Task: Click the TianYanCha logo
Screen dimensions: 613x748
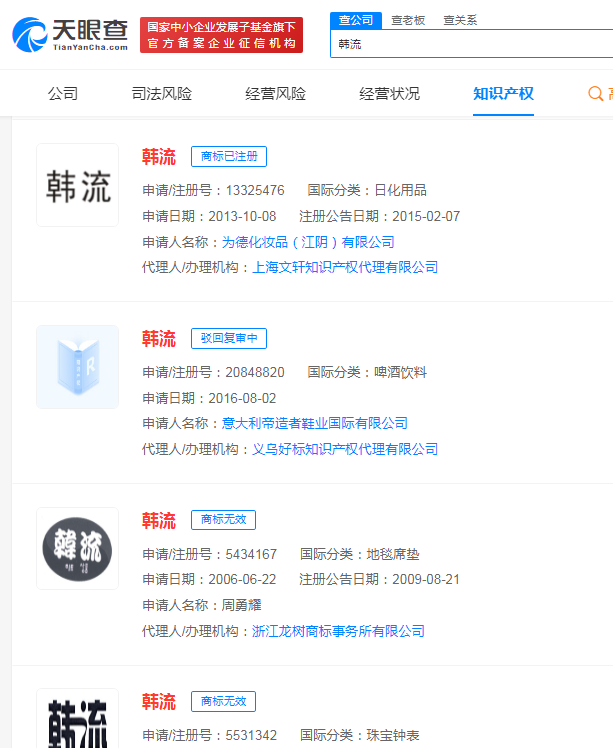Action: click(x=70, y=35)
